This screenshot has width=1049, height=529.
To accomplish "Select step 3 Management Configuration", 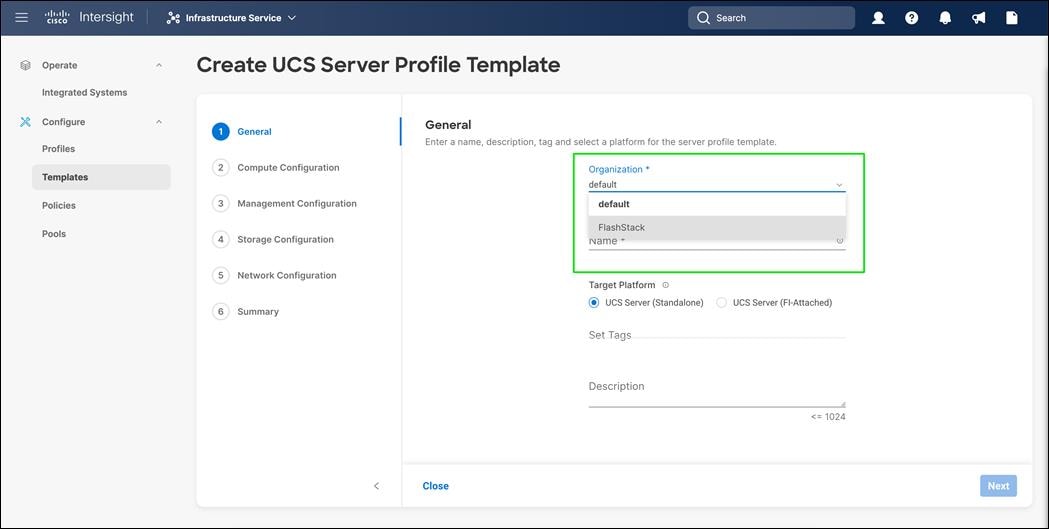I will 284,203.
